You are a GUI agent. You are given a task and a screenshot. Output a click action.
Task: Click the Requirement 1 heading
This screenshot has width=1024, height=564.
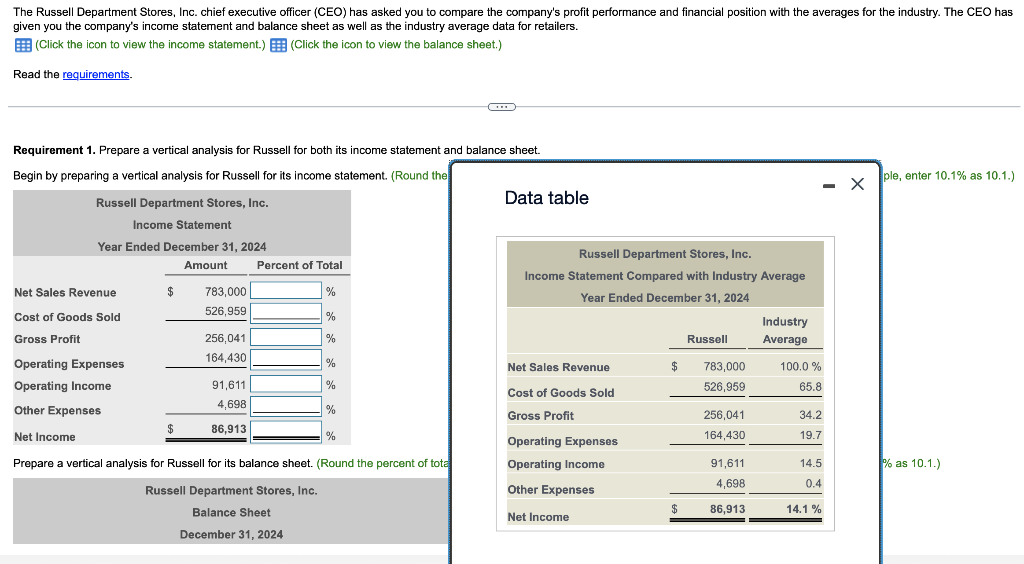coord(54,150)
